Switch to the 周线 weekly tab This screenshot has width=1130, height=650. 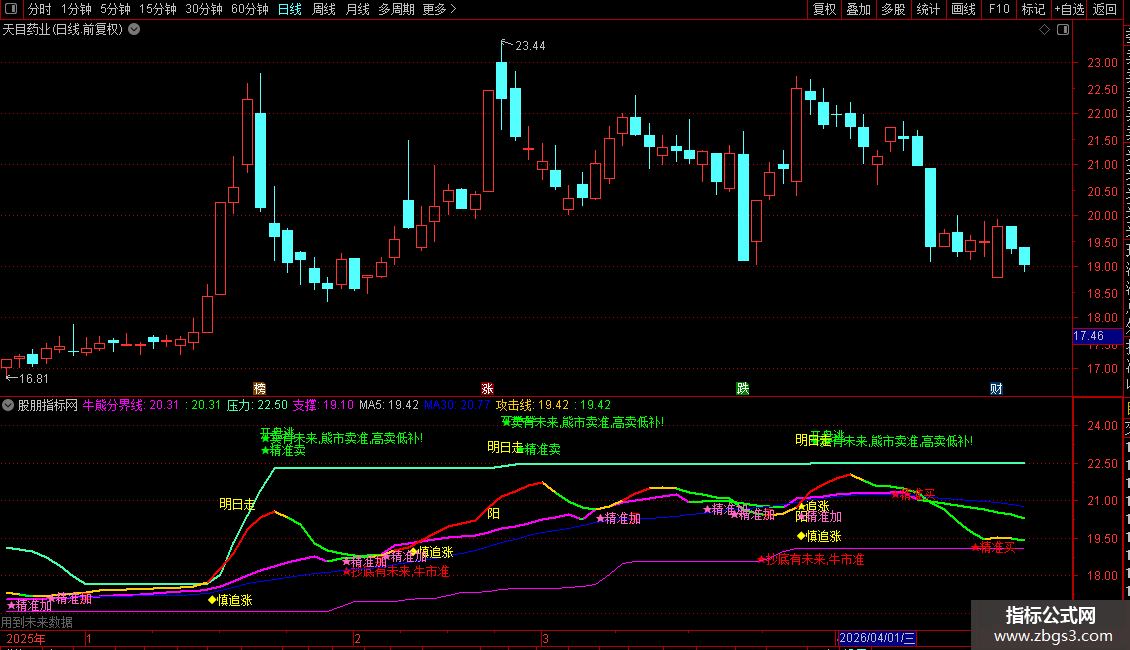pos(324,9)
